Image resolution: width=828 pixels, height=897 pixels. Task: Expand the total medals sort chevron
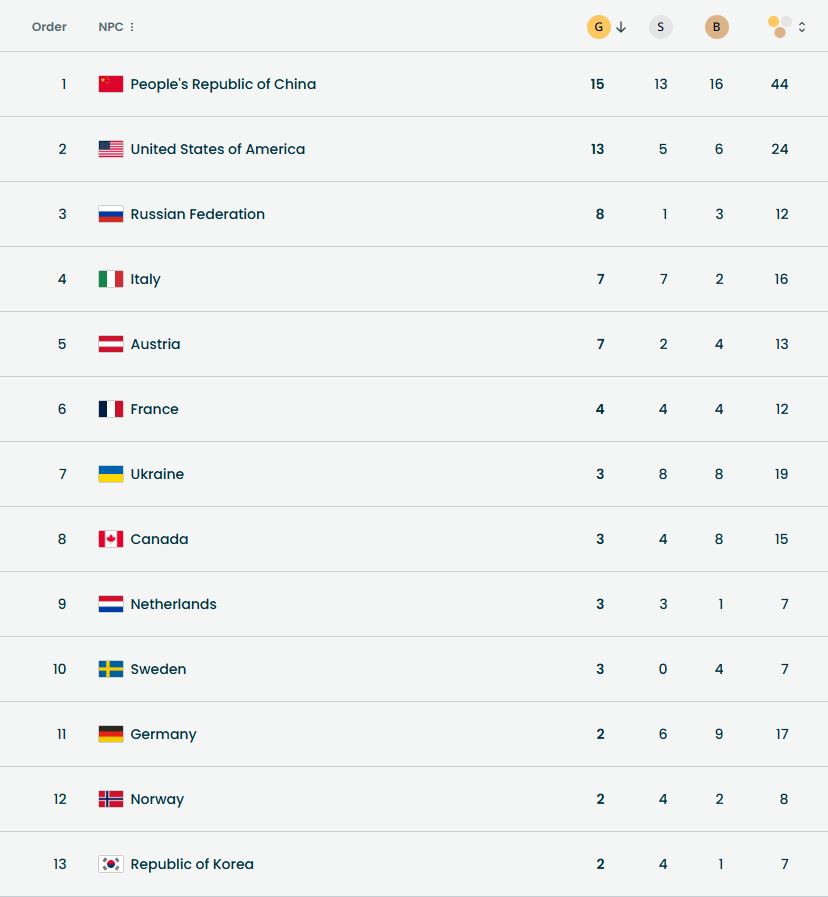tap(802, 27)
